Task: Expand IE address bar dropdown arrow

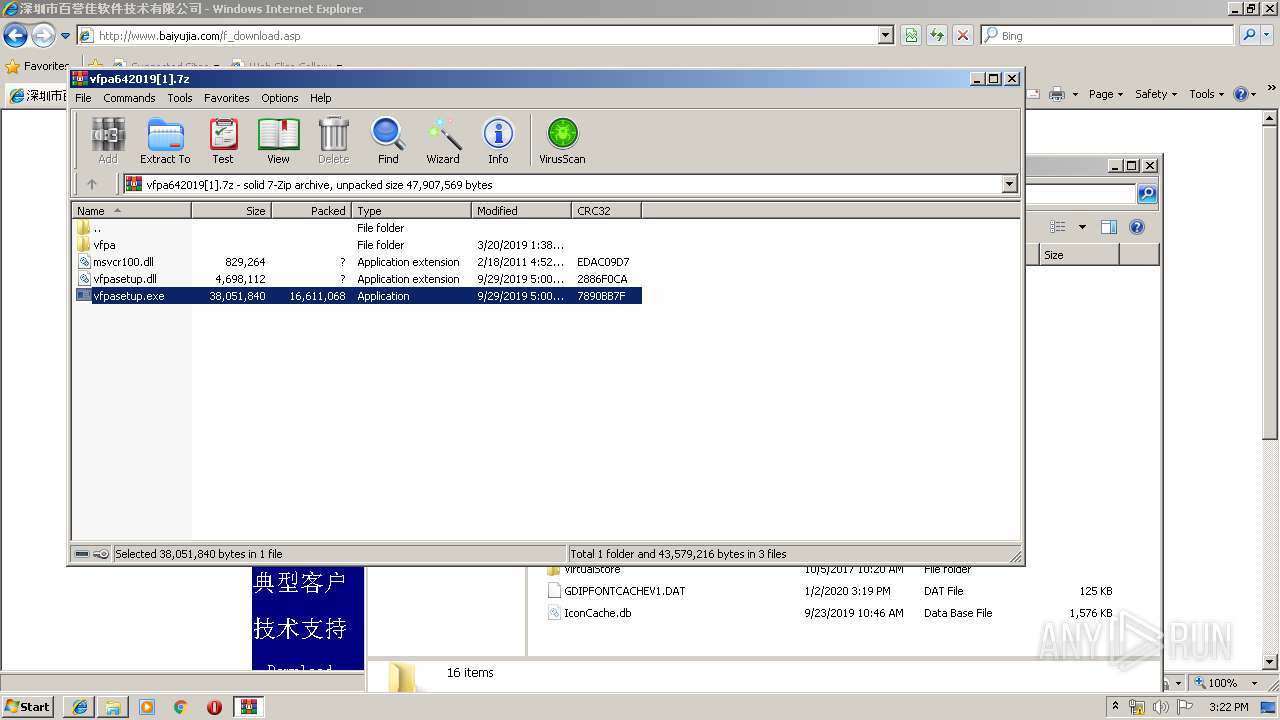Action: click(885, 35)
